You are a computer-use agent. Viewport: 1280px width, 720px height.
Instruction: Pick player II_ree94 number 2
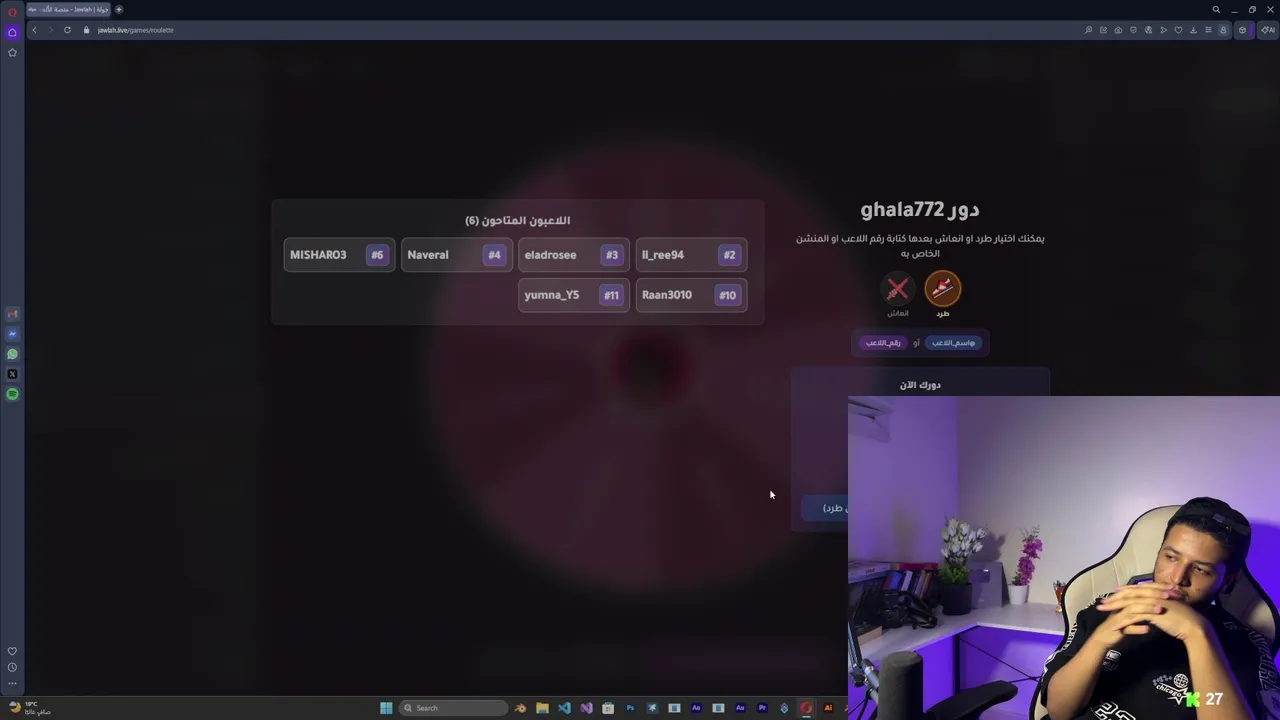[690, 255]
